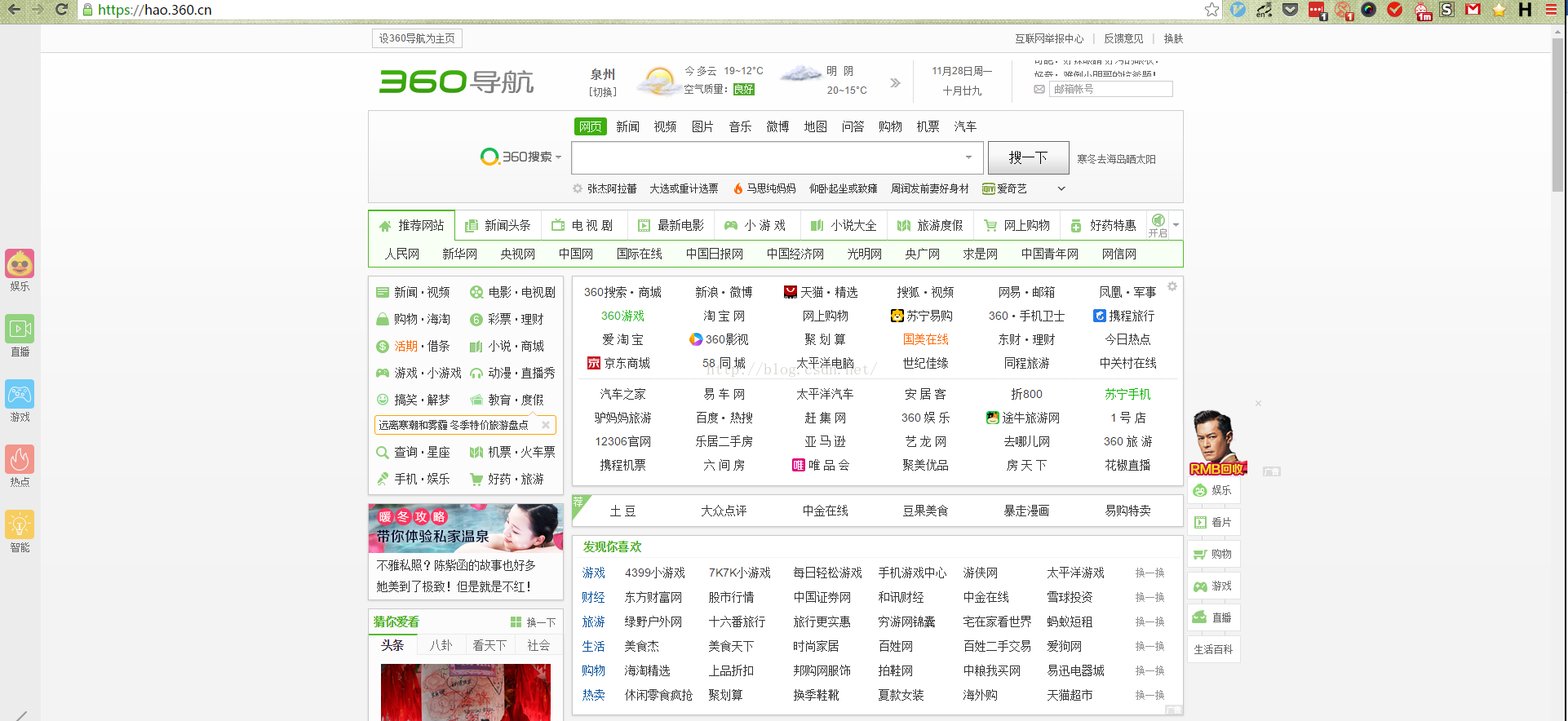The height and width of the screenshot is (721, 1568).
Task: Bookmark page with the star icon
Action: pyautogui.click(x=1211, y=9)
